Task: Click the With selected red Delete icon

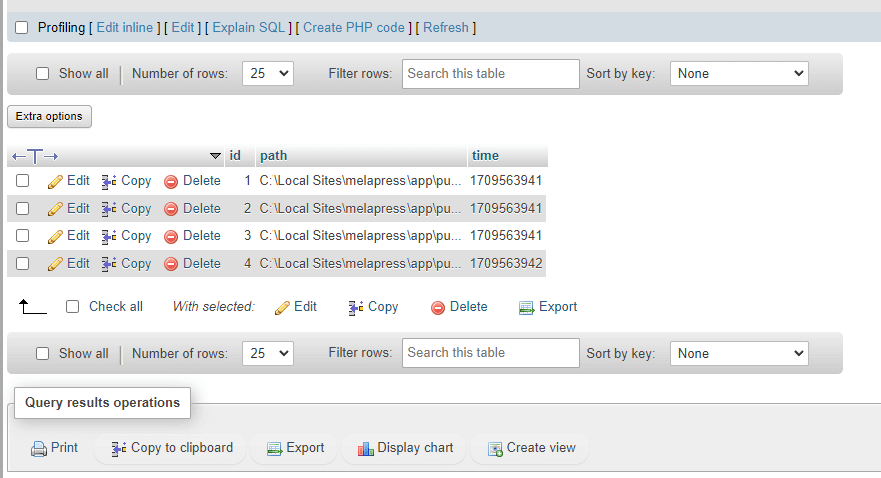Action: pyautogui.click(x=438, y=307)
